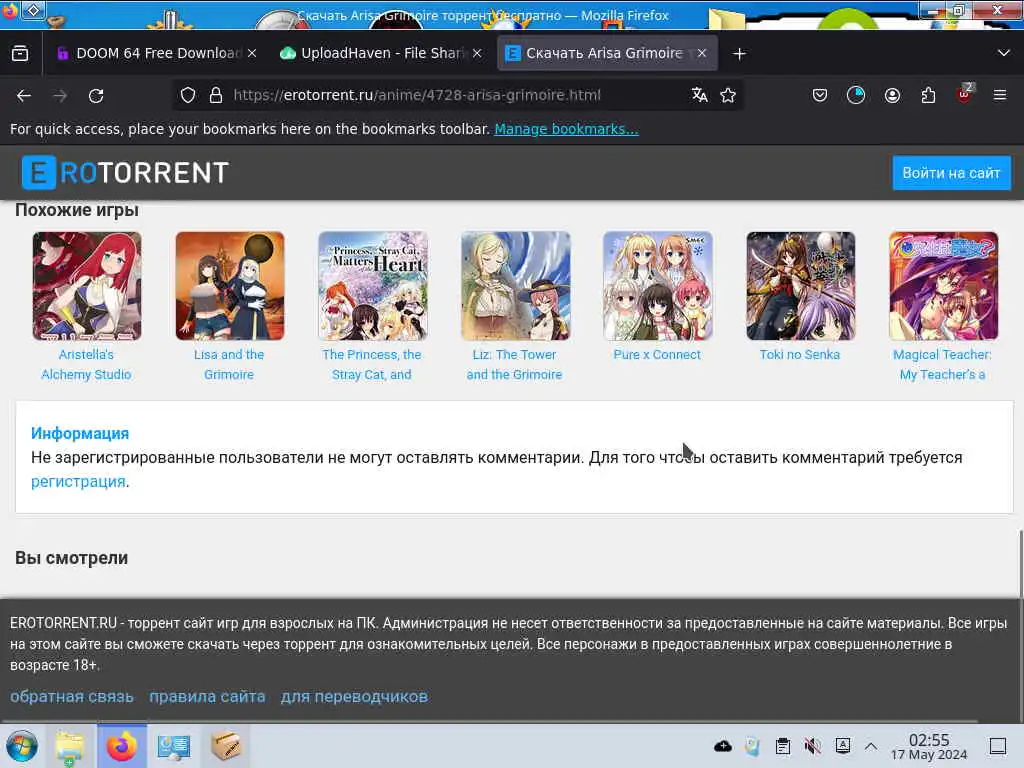The width and height of the screenshot is (1024, 768).
Task: Open The Princess, the Stray Cat thumbnail
Action: 373,286
